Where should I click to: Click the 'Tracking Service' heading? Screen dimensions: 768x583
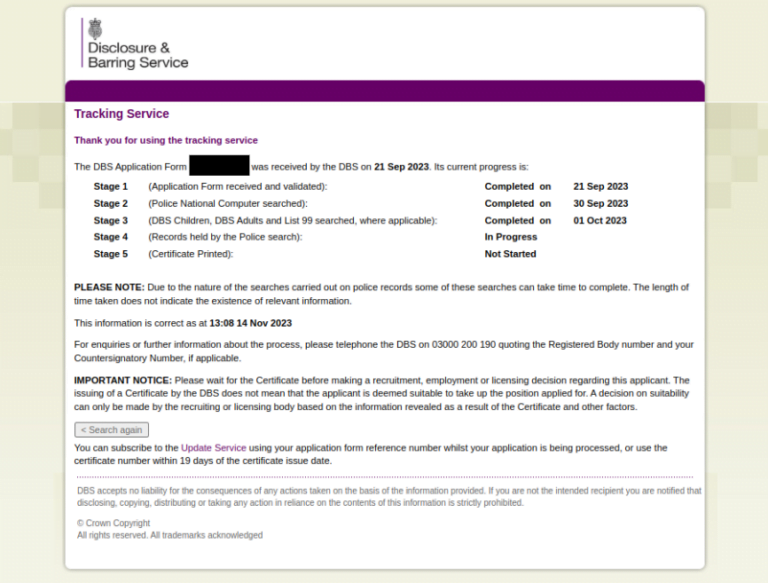point(121,114)
